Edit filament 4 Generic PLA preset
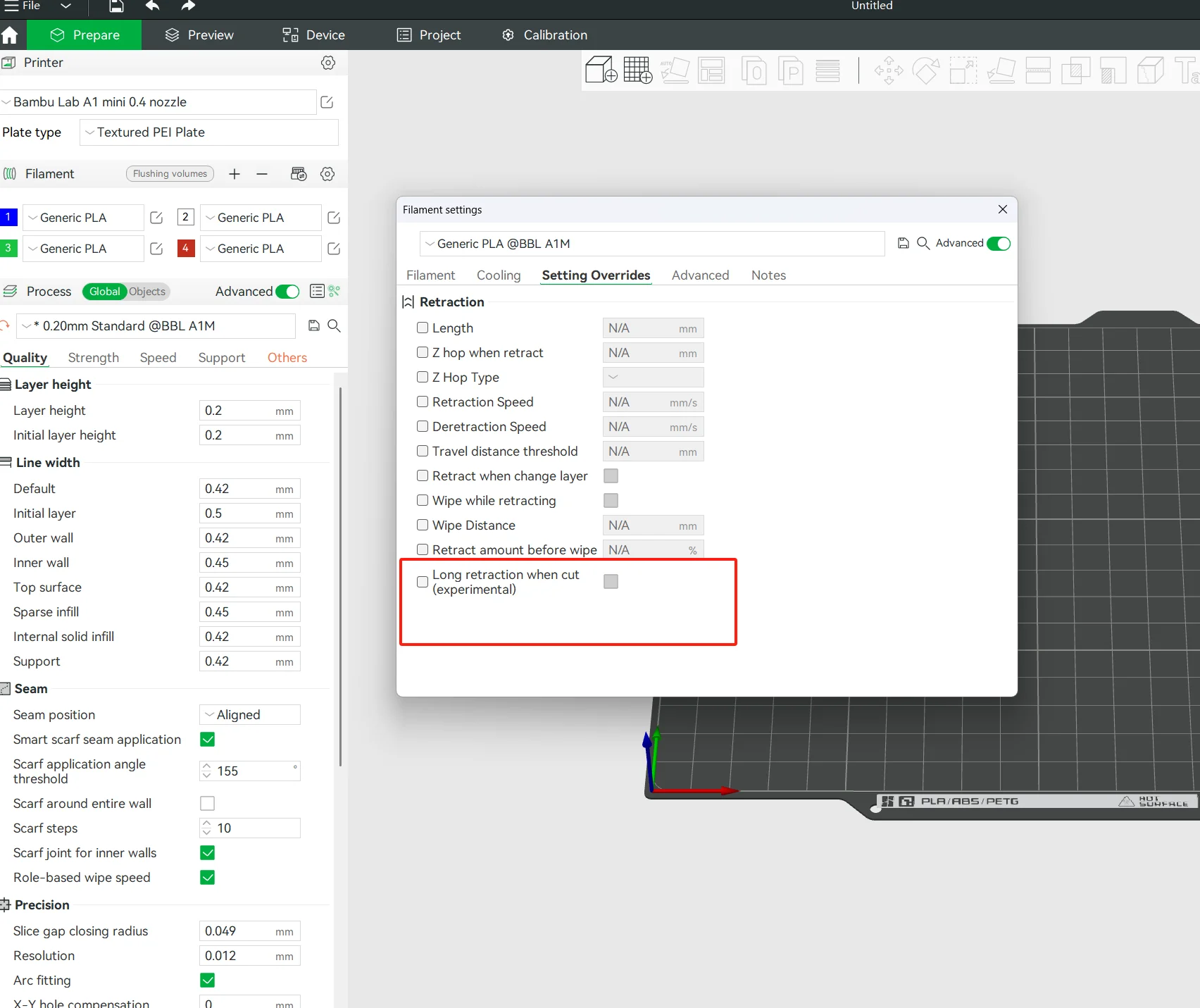1200x1008 pixels. [334, 249]
